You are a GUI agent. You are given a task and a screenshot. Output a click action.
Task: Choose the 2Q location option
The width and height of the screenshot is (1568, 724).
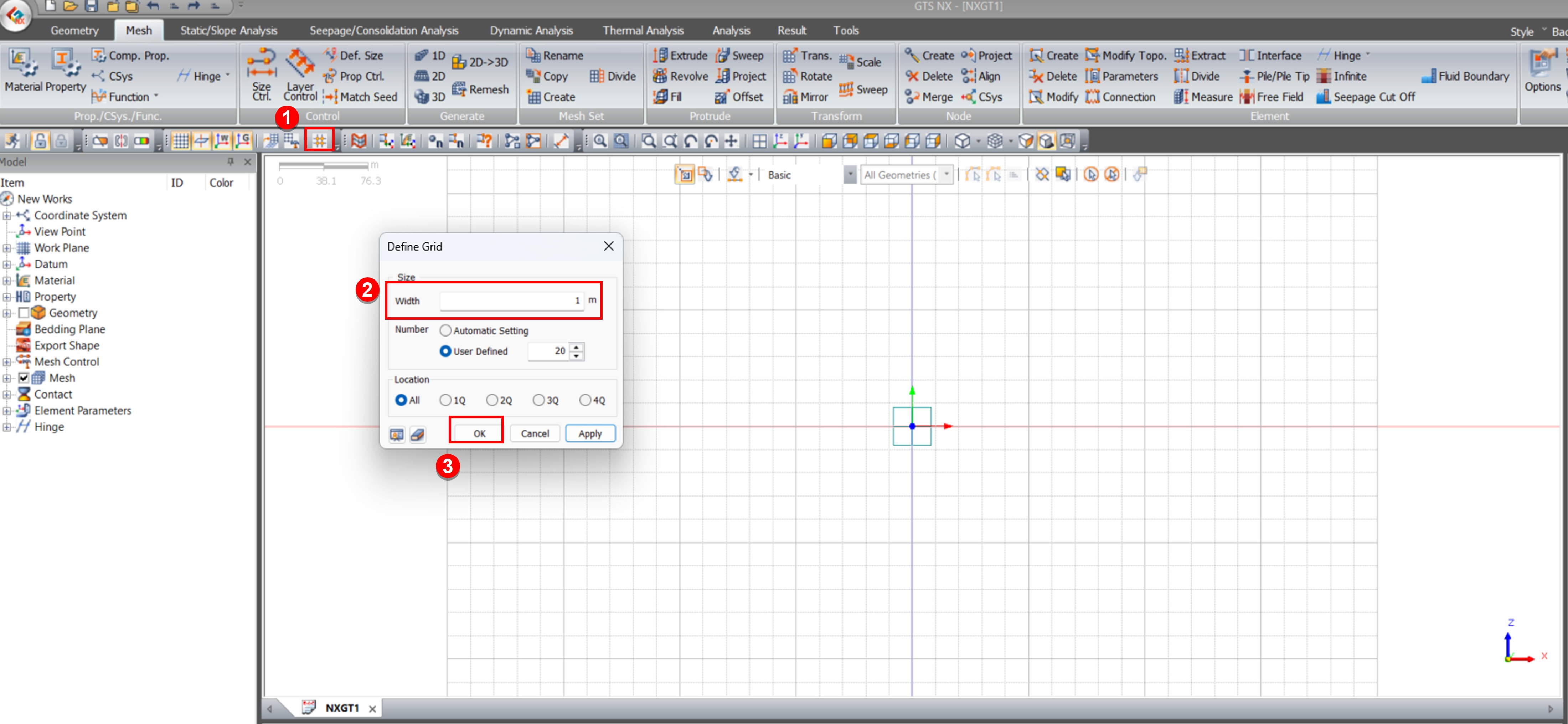point(492,400)
